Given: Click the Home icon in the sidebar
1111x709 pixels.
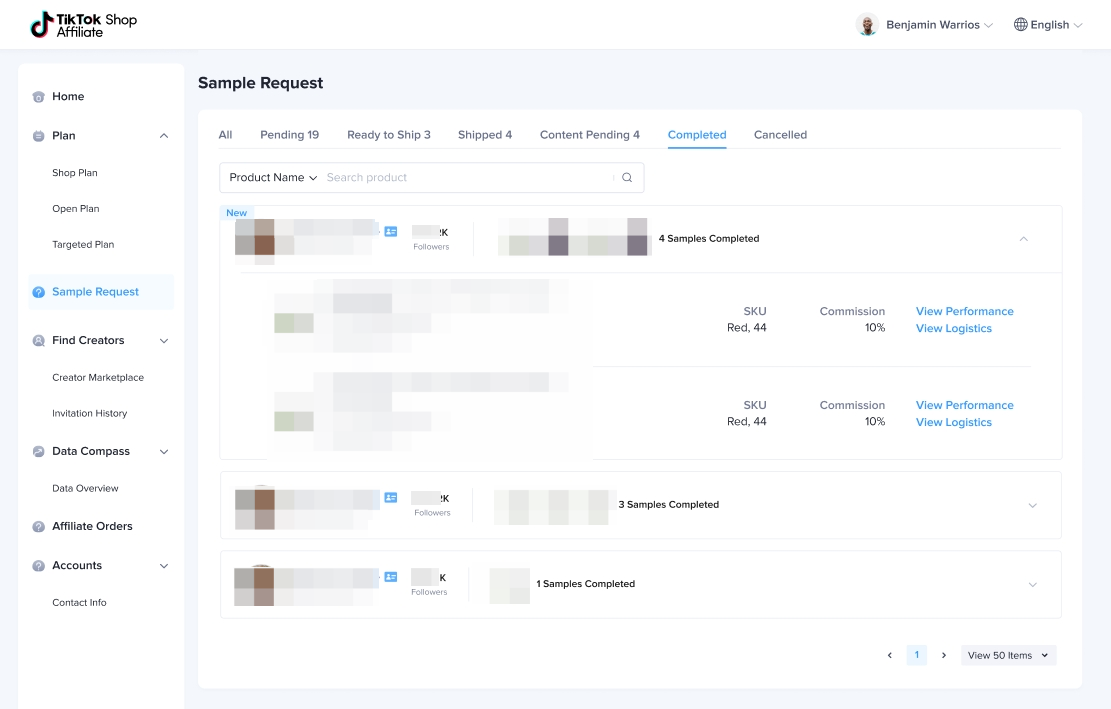Looking at the screenshot, I should pyautogui.click(x=38, y=97).
